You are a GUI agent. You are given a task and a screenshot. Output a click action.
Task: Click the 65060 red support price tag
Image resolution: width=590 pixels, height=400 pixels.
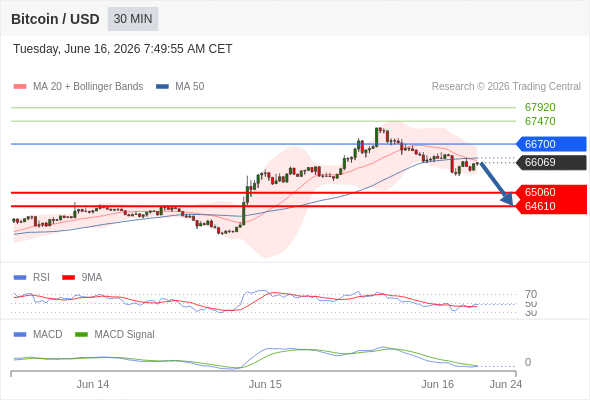click(x=551, y=192)
